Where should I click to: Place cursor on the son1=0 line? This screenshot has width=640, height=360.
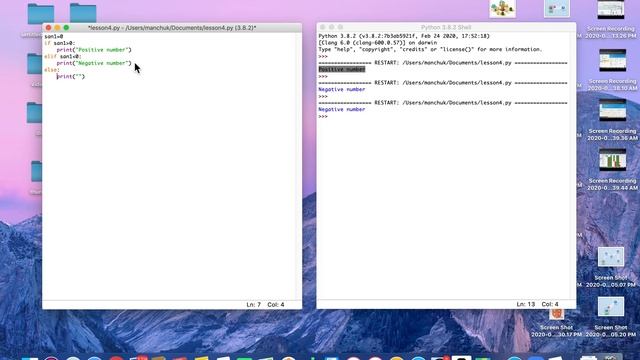coord(53,36)
